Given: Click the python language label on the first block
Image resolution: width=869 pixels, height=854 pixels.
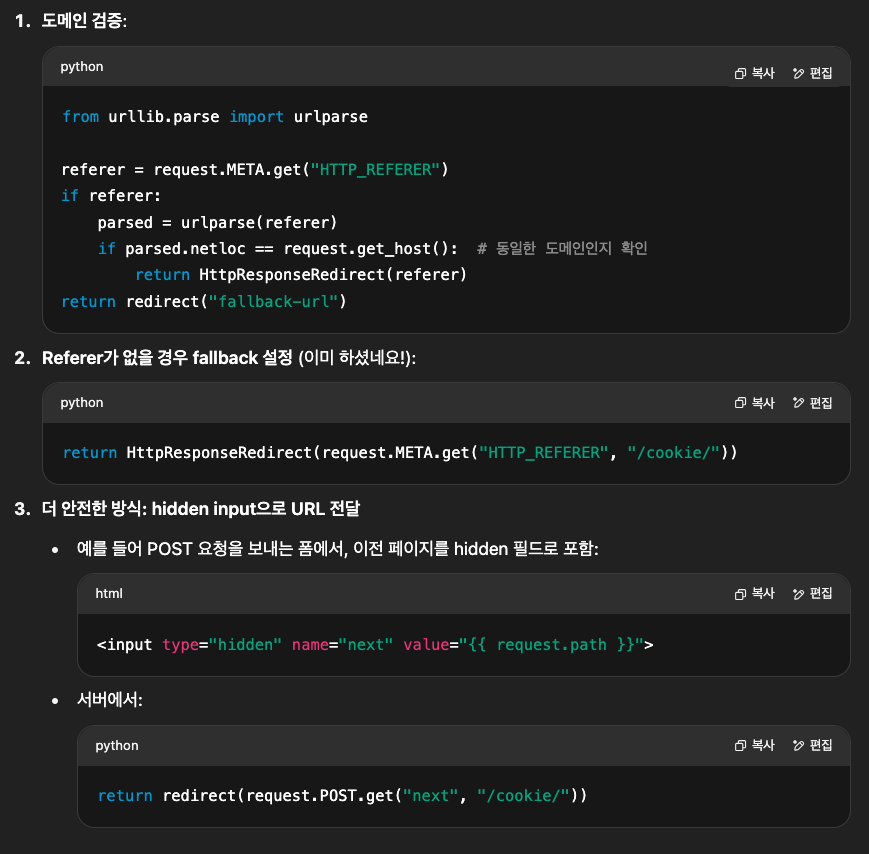Looking at the screenshot, I should coord(81,66).
